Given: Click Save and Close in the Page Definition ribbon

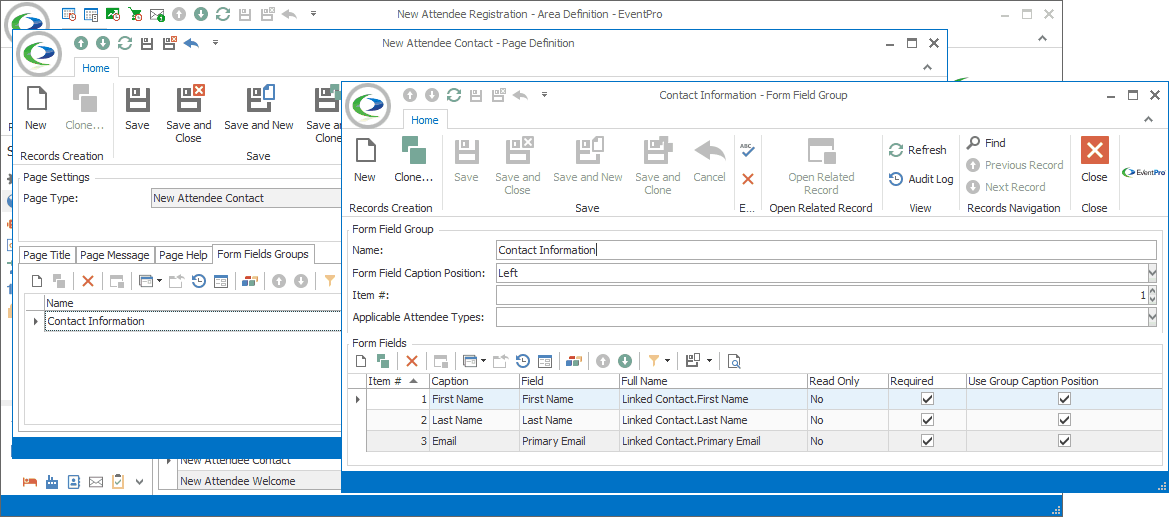Looking at the screenshot, I should point(189,113).
